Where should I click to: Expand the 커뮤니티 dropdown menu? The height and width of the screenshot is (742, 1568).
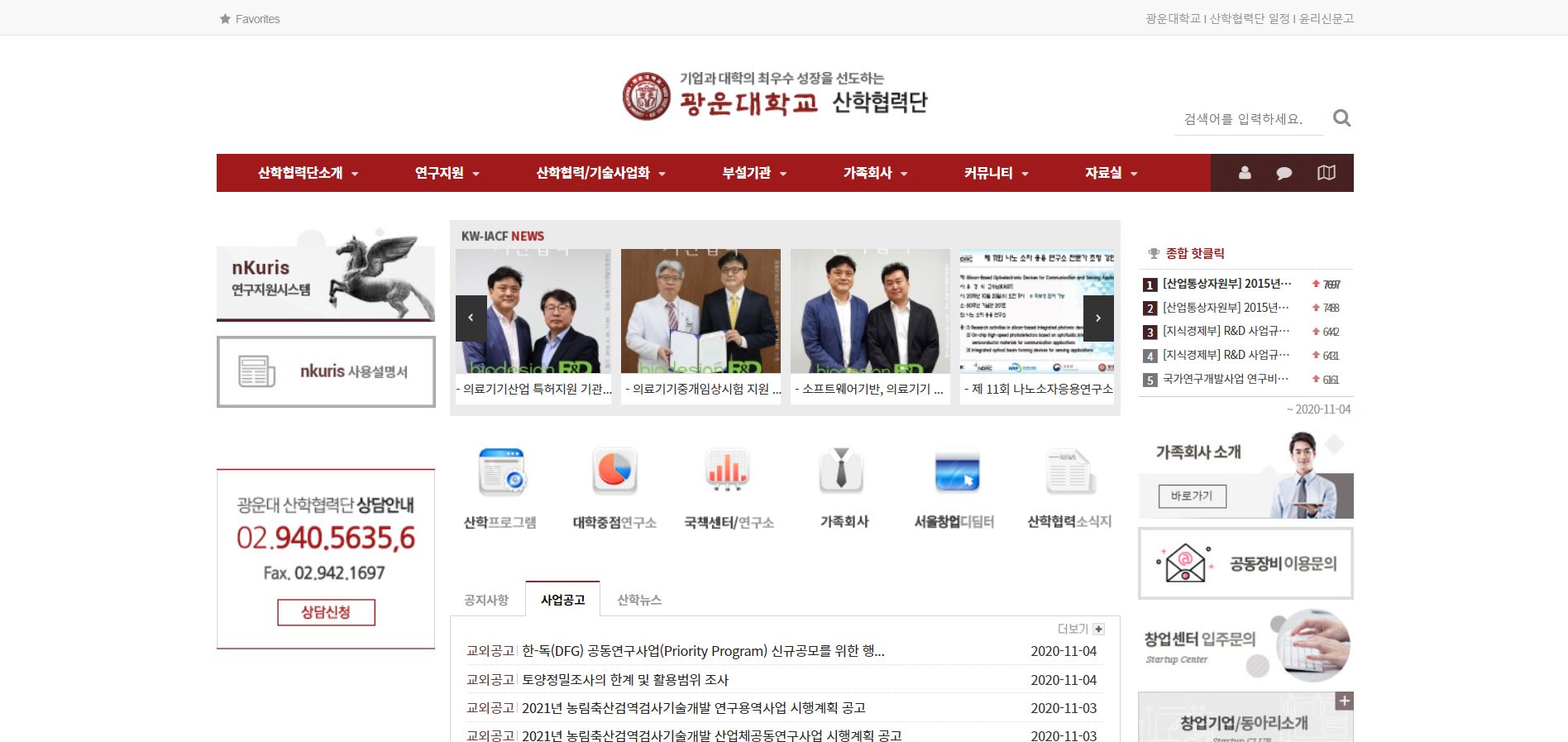click(x=996, y=173)
